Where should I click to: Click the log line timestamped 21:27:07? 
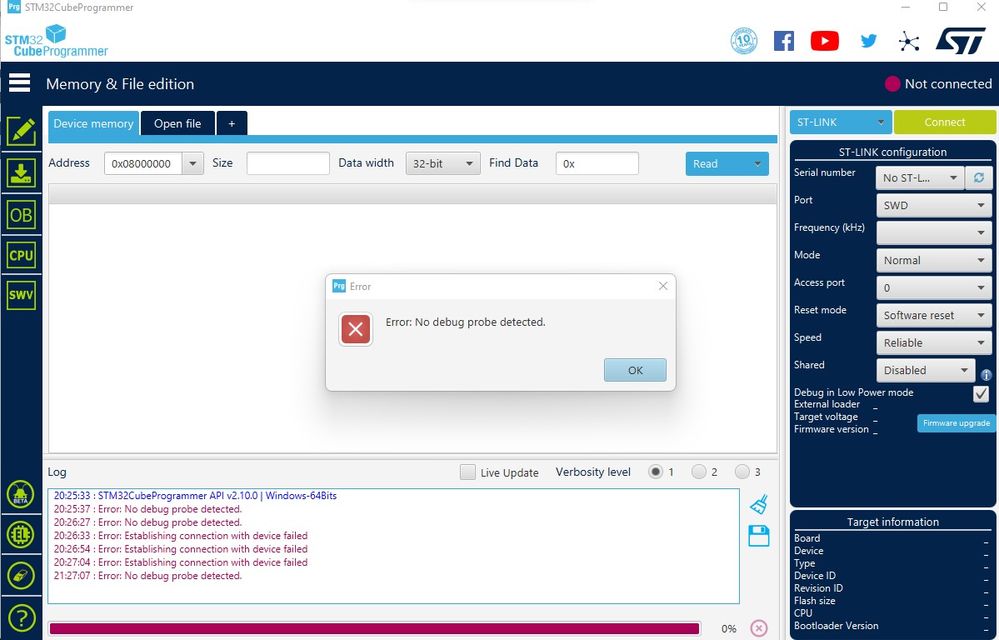tap(148, 576)
